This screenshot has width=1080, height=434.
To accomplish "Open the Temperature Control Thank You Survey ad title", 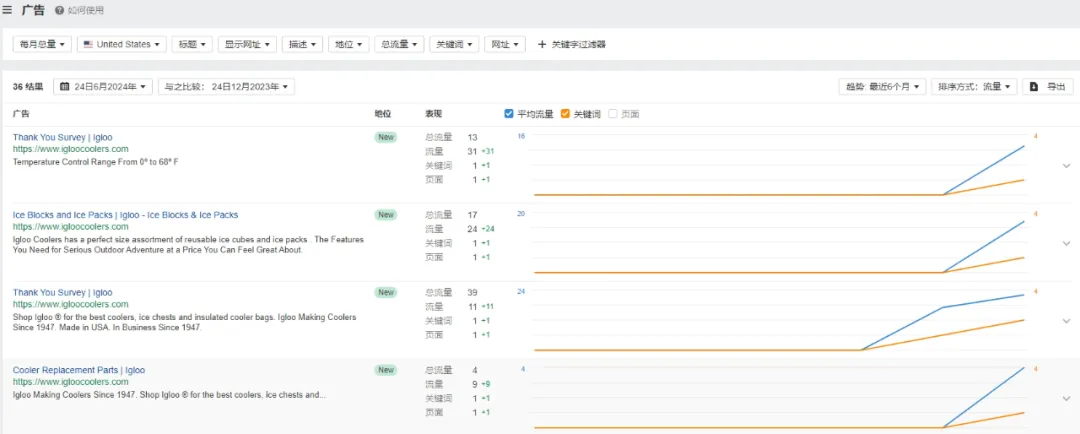I will pos(62,137).
